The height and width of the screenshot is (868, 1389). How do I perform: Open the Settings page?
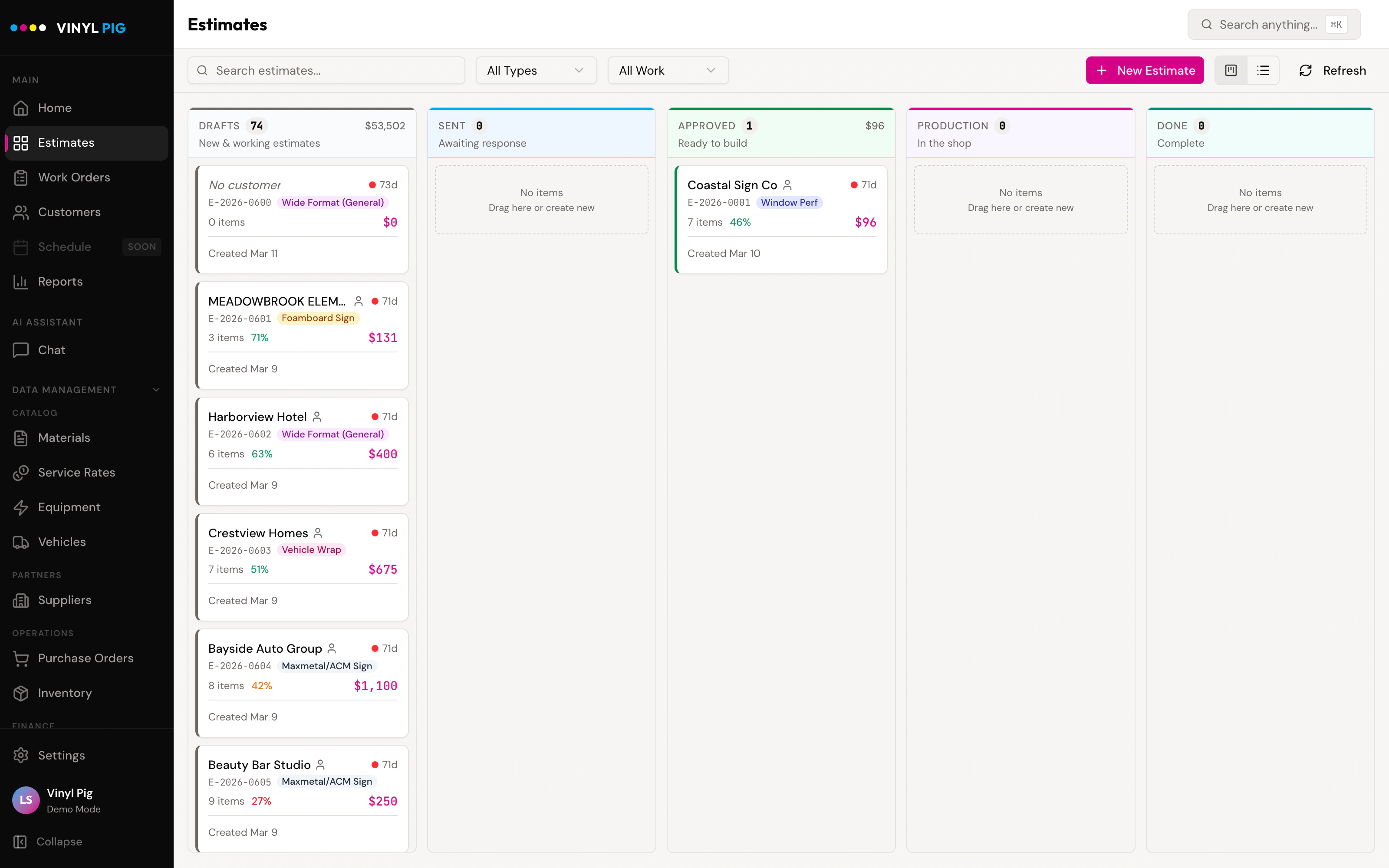[87, 756]
